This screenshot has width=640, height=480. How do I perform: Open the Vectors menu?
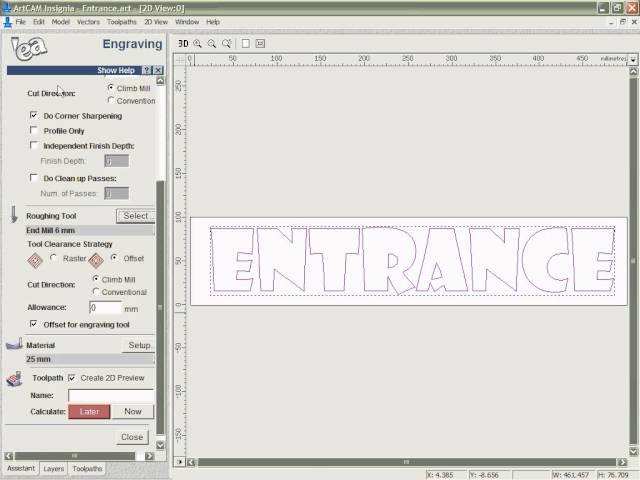[x=88, y=22]
